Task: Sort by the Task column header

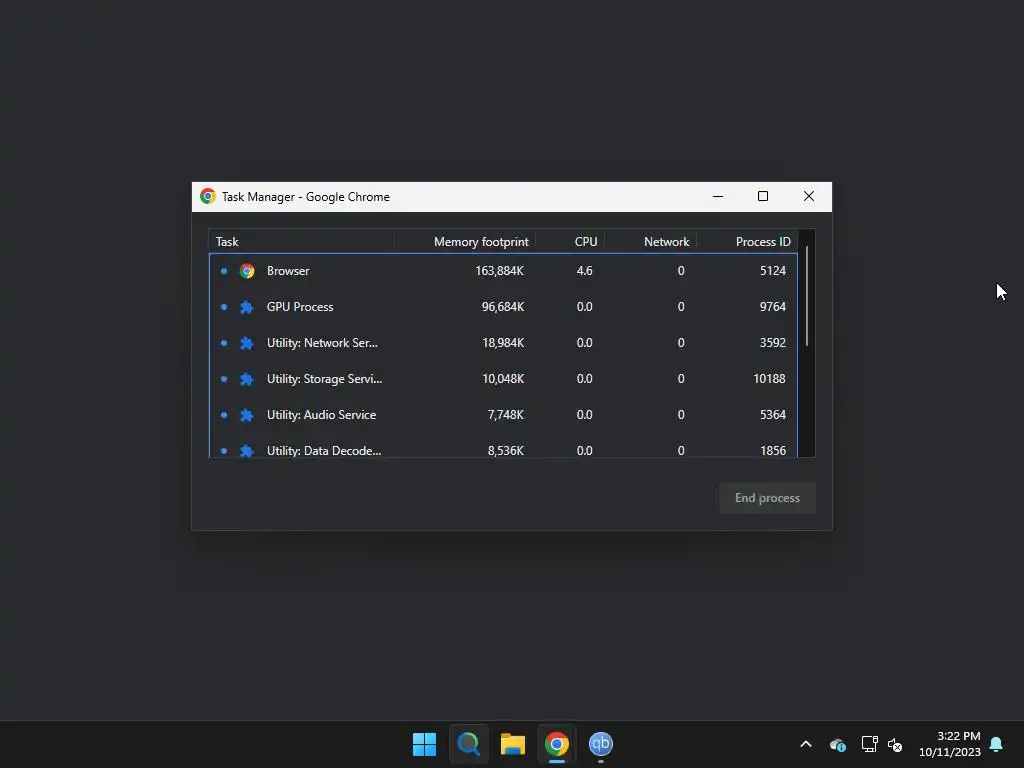Action: pyautogui.click(x=301, y=242)
